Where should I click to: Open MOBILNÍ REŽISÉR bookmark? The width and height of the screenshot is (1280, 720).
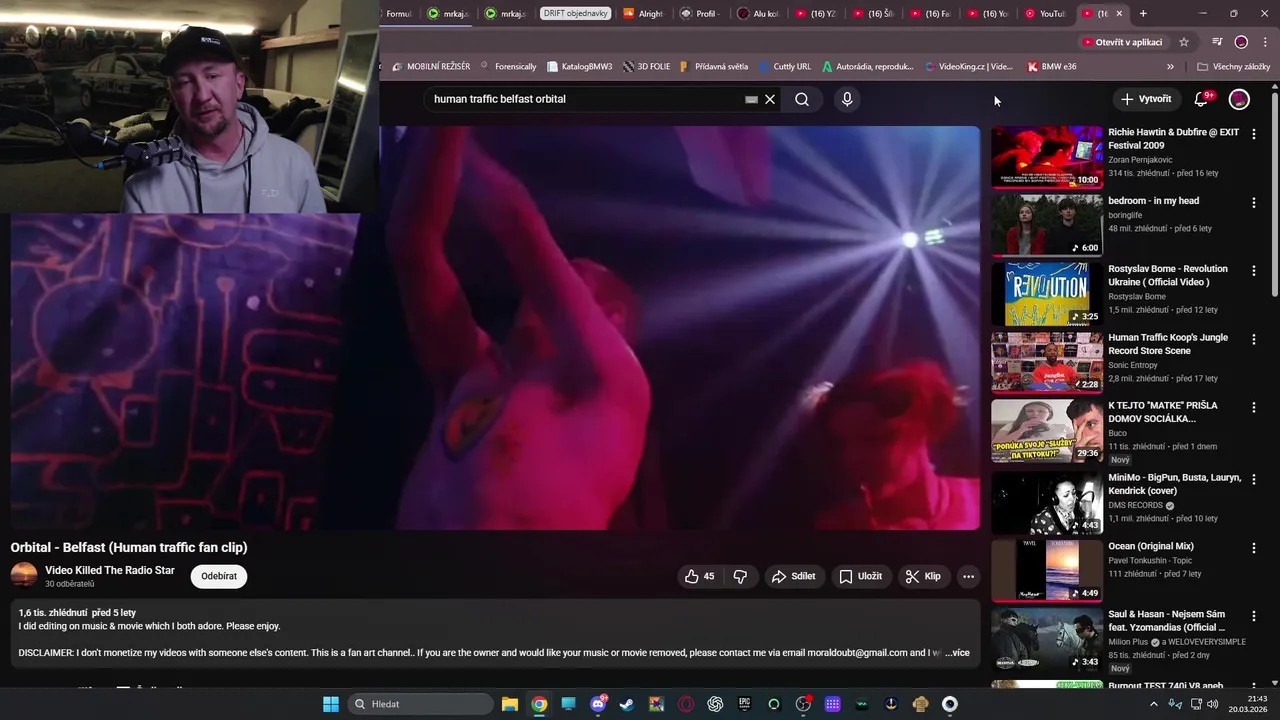pos(431,67)
